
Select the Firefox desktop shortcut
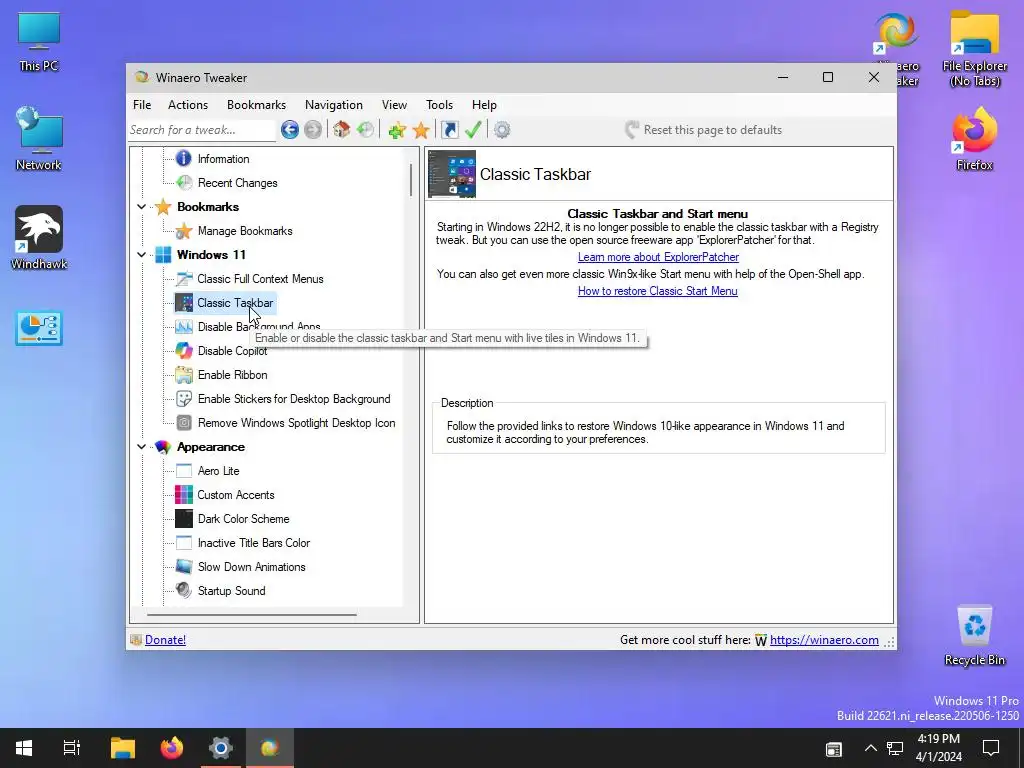click(x=974, y=139)
